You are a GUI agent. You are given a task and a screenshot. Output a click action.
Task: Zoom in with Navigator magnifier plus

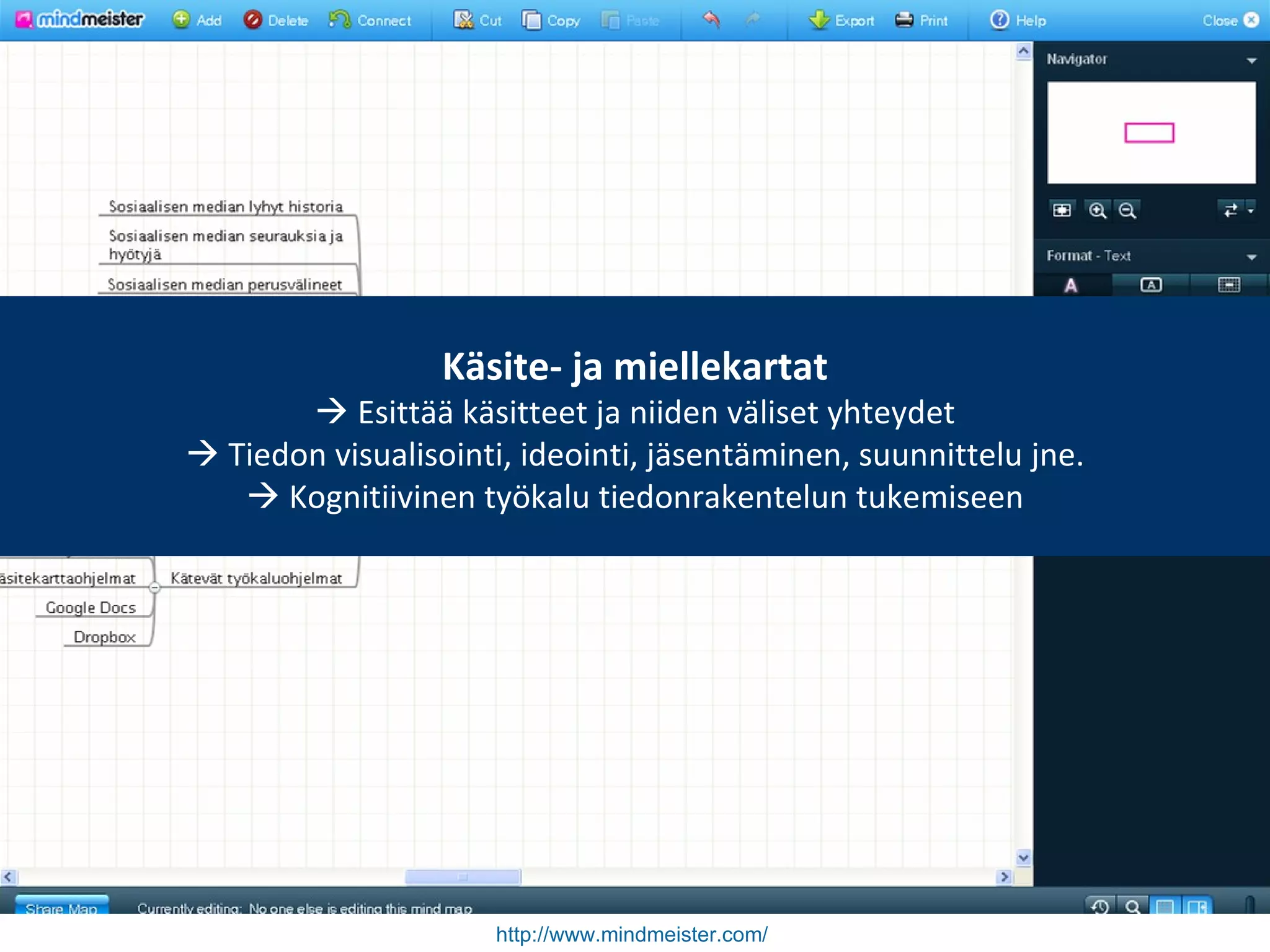[1098, 210]
